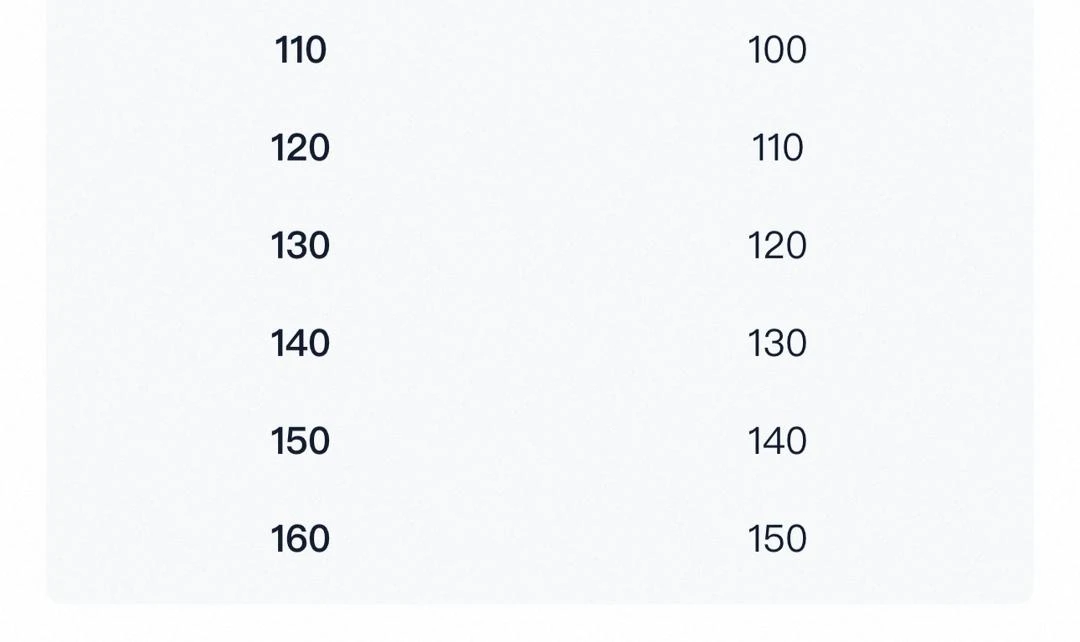This screenshot has width=1080, height=642.
Task: Click the gap between bold 130 and light 120
Action: click(x=539, y=246)
